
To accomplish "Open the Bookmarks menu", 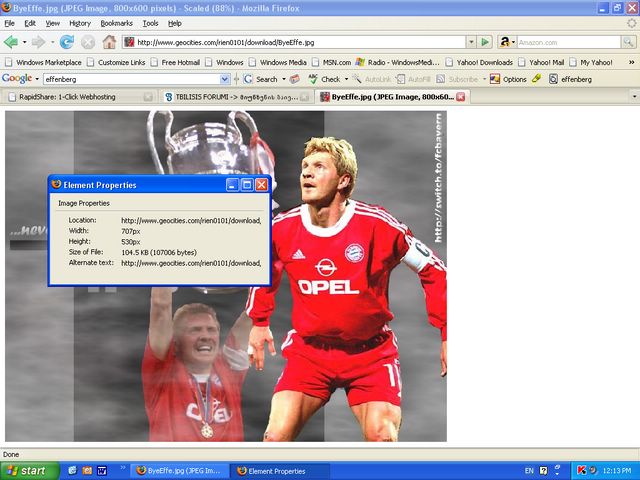I will tap(116, 23).
